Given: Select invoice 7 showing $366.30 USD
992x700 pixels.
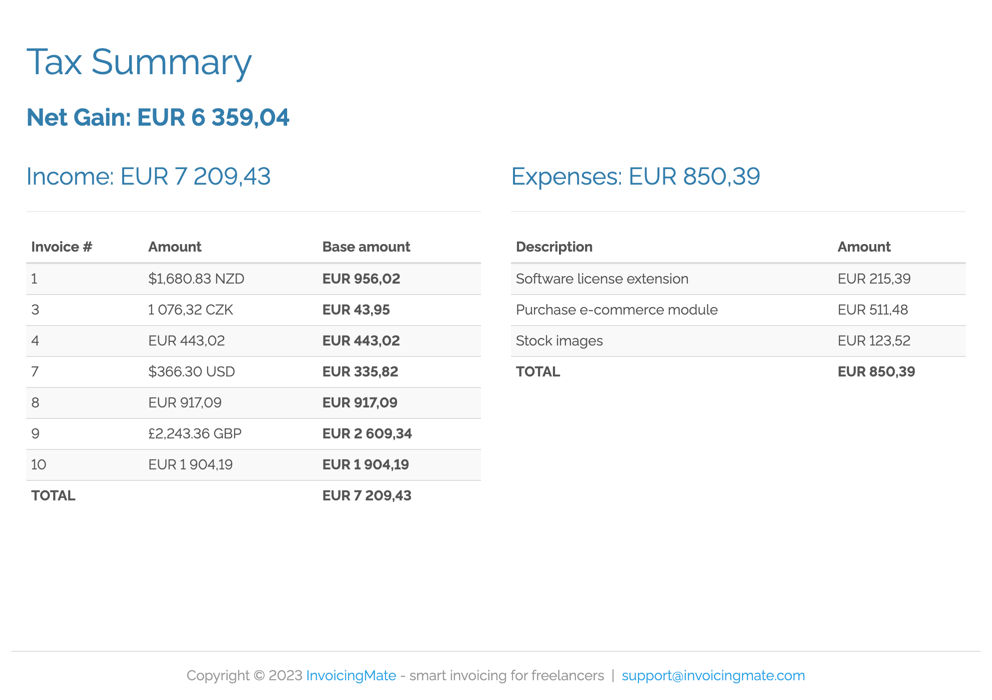Looking at the screenshot, I should 185,371.
